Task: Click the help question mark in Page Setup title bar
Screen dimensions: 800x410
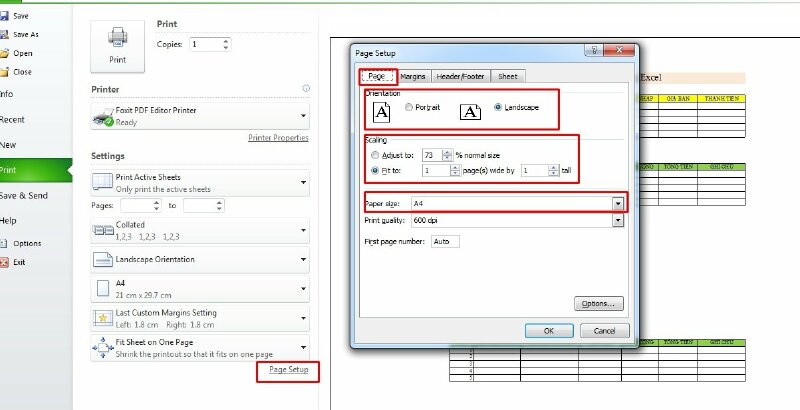Action: (x=594, y=50)
